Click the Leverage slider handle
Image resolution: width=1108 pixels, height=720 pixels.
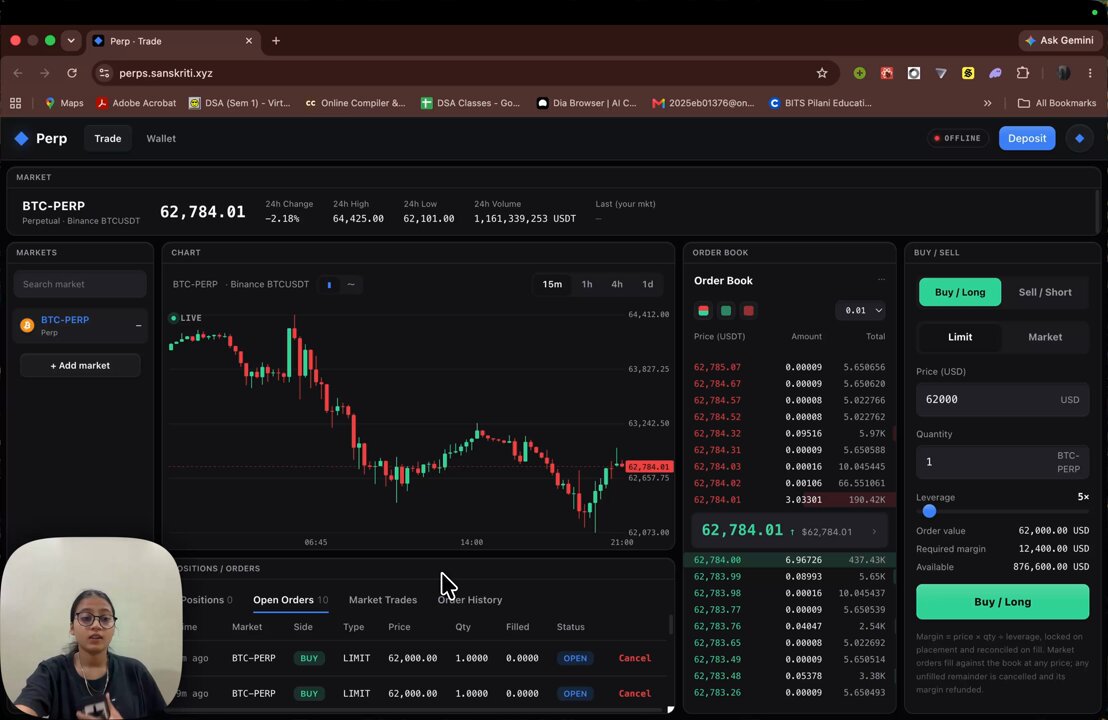click(x=929, y=511)
